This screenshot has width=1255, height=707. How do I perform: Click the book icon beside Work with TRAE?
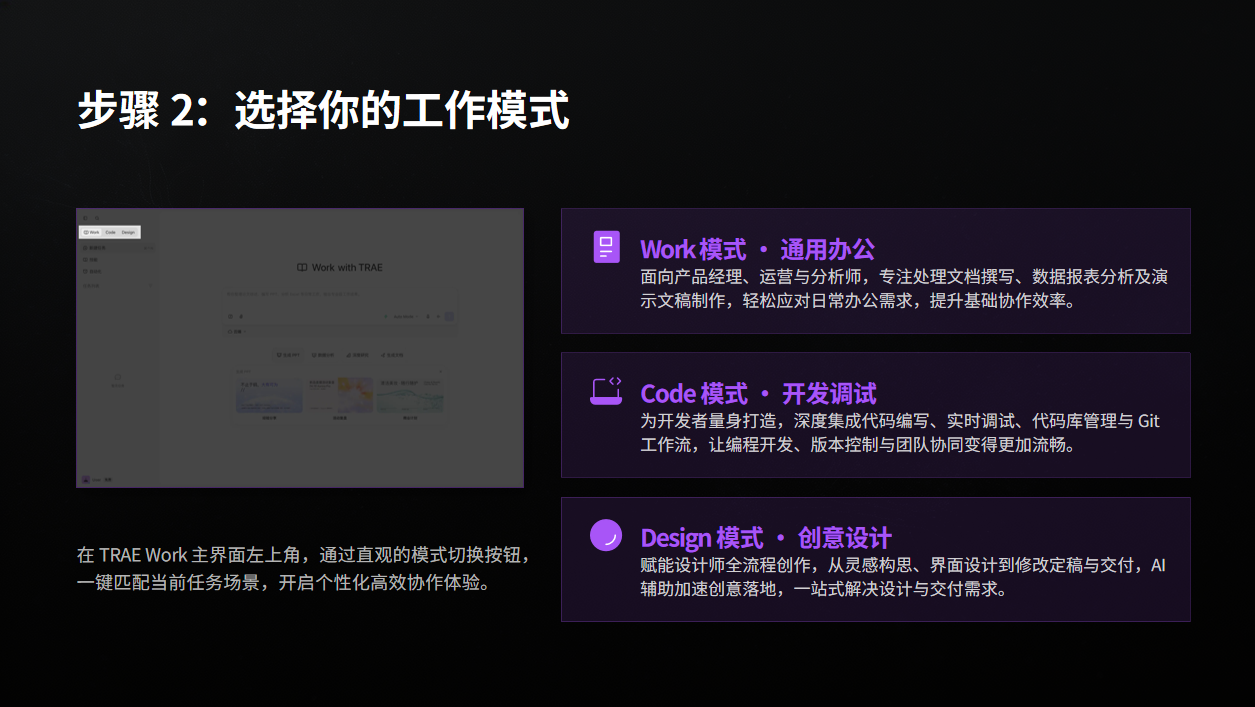(302, 267)
